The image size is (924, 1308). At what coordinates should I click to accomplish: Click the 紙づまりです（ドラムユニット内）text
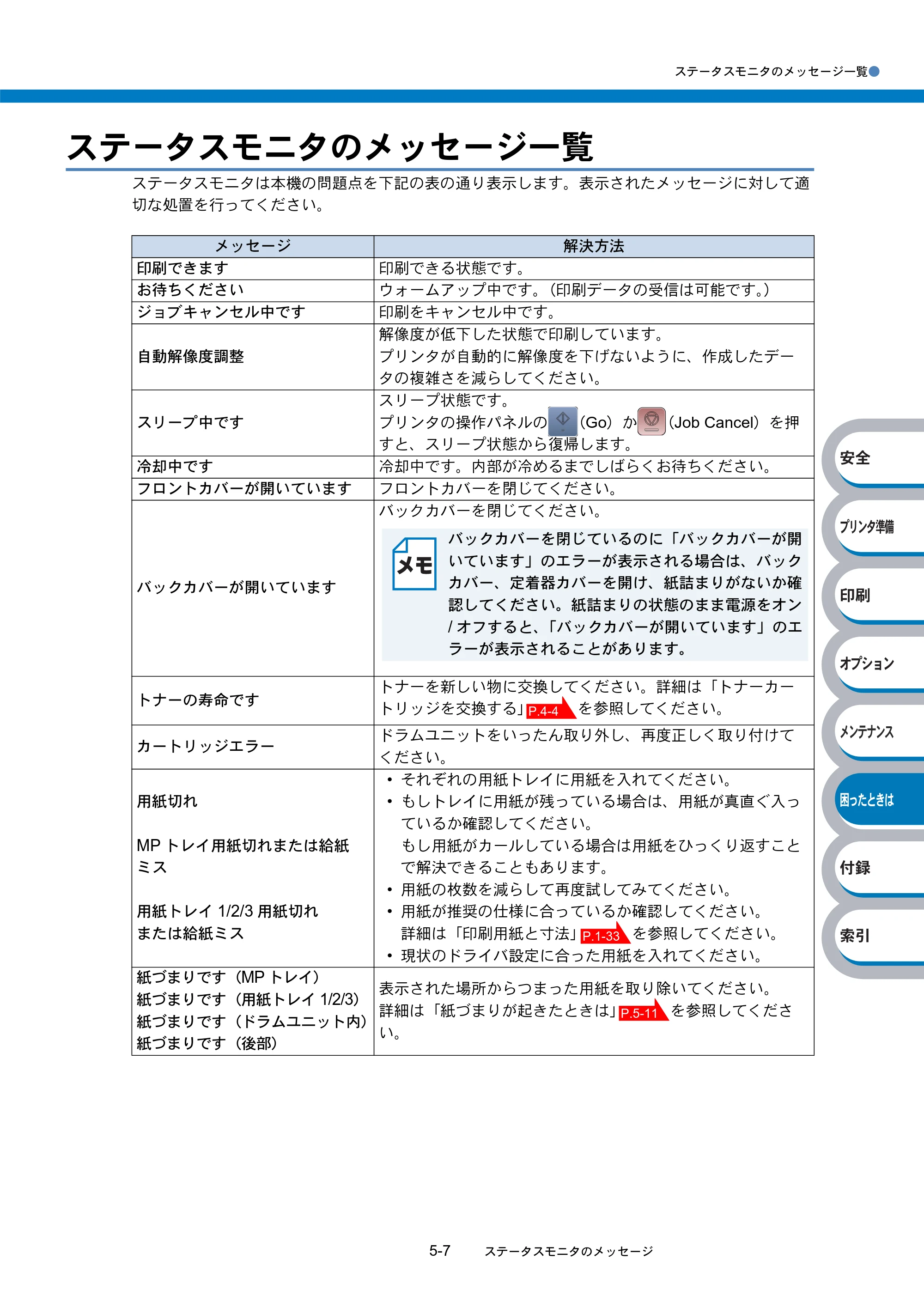(252, 1022)
